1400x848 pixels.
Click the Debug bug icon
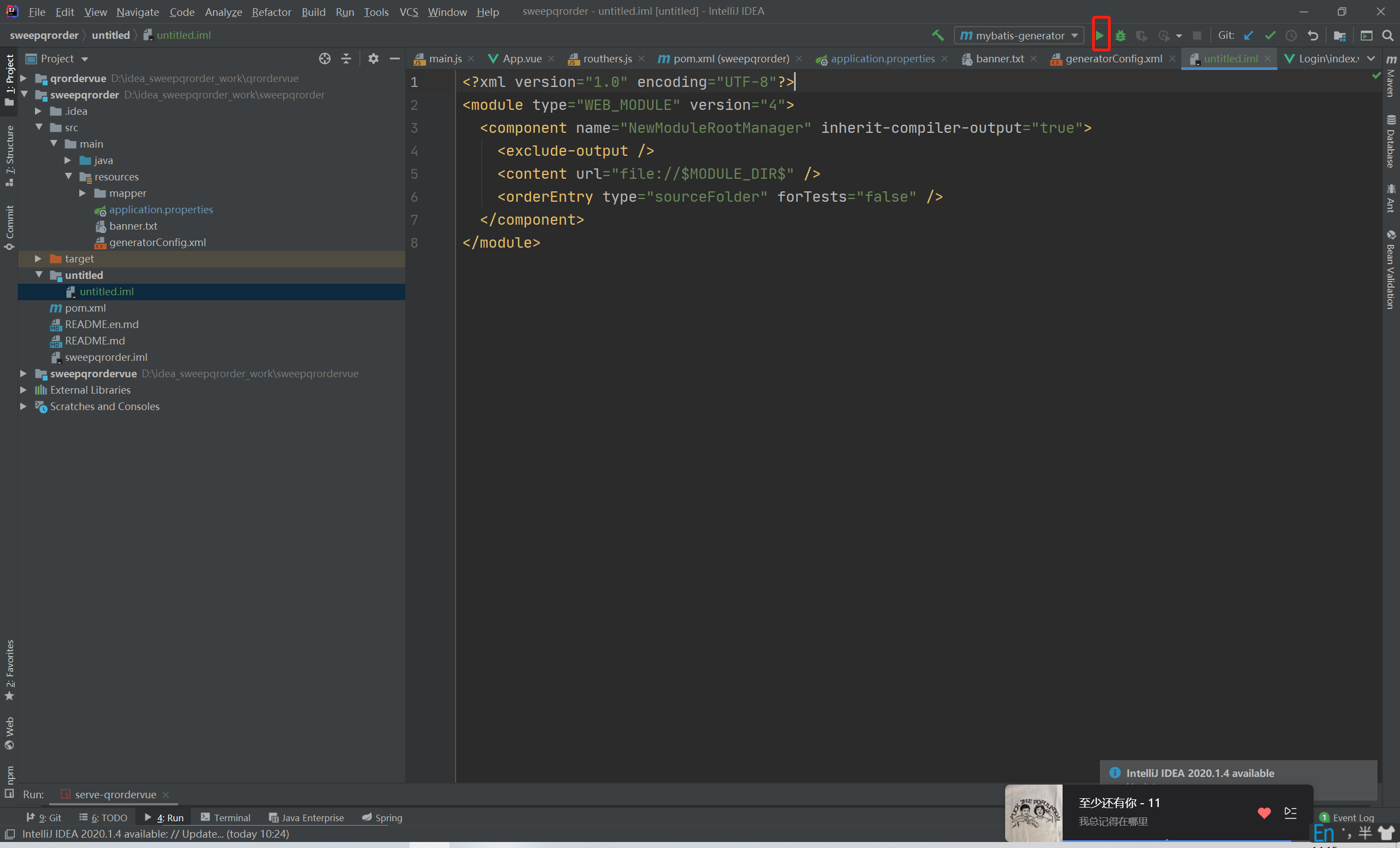pyautogui.click(x=1121, y=35)
